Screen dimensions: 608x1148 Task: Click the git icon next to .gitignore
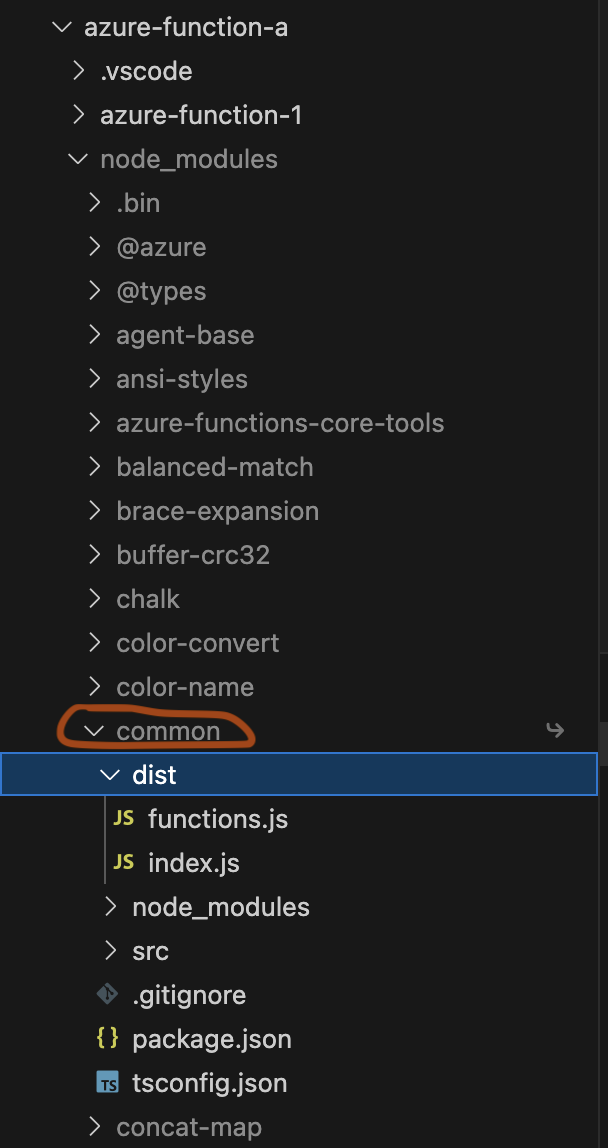click(108, 994)
